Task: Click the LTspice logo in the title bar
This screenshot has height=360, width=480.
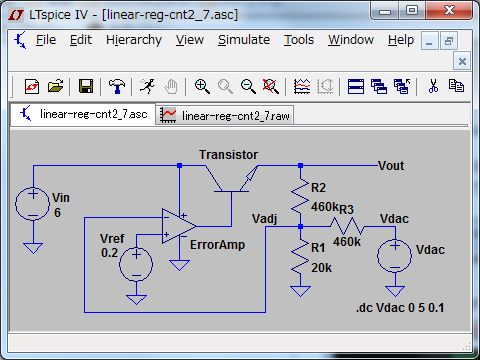Action: tap(16, 14)
